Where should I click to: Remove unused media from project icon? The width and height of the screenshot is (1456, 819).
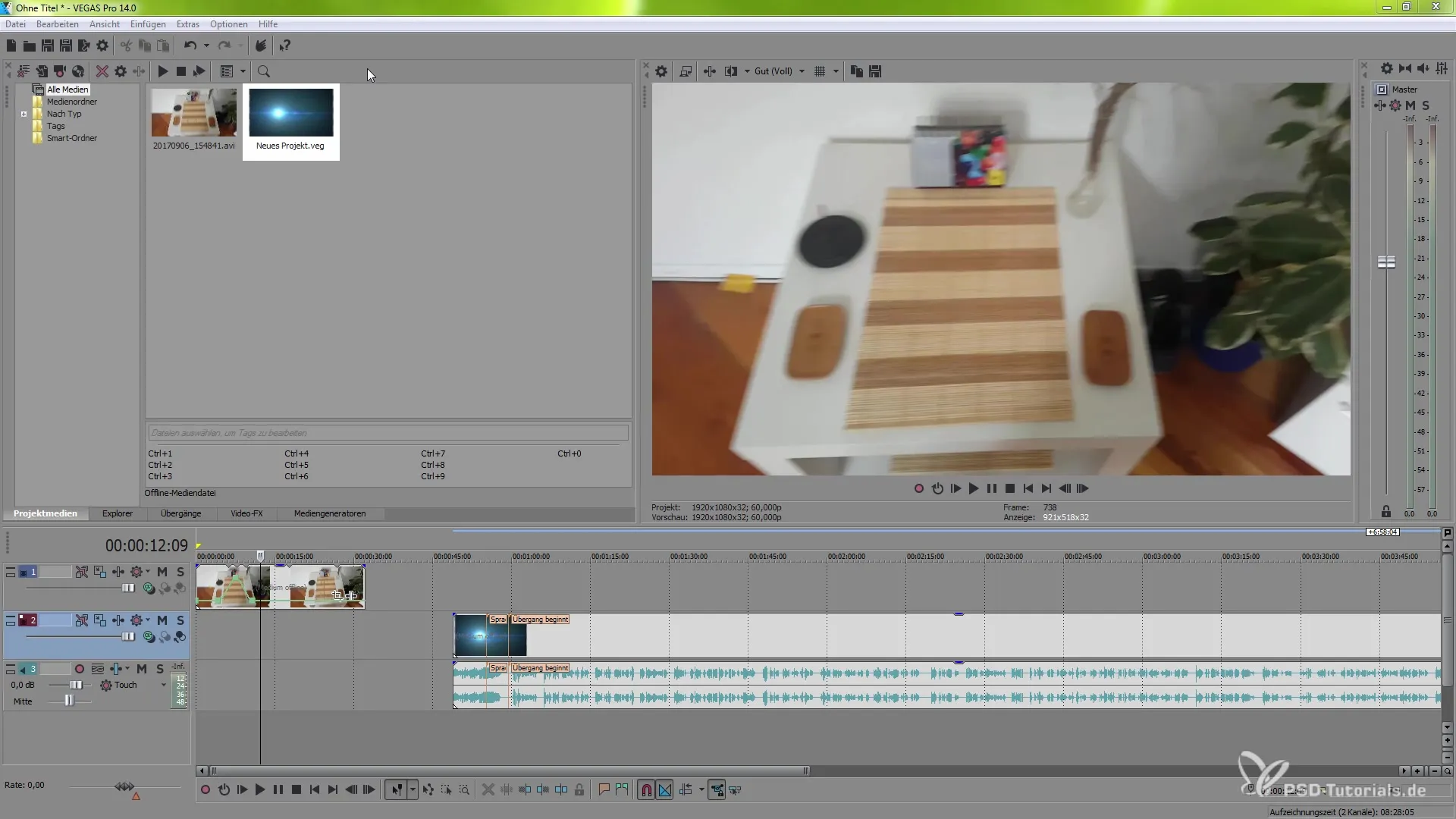tap(24, 71)
